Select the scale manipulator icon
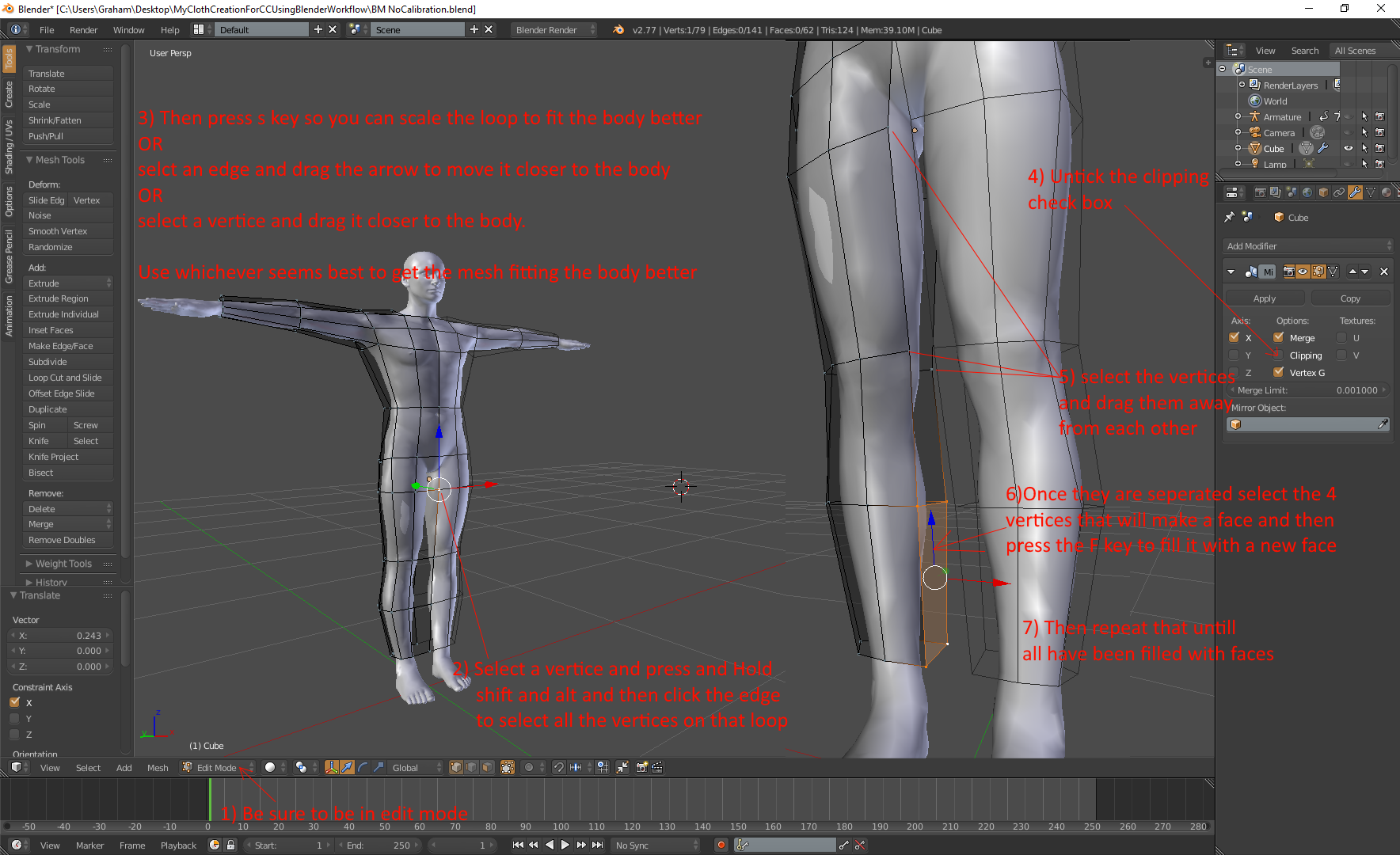Viewport: 1400px width, 855px height. click(x=379, y=767)
